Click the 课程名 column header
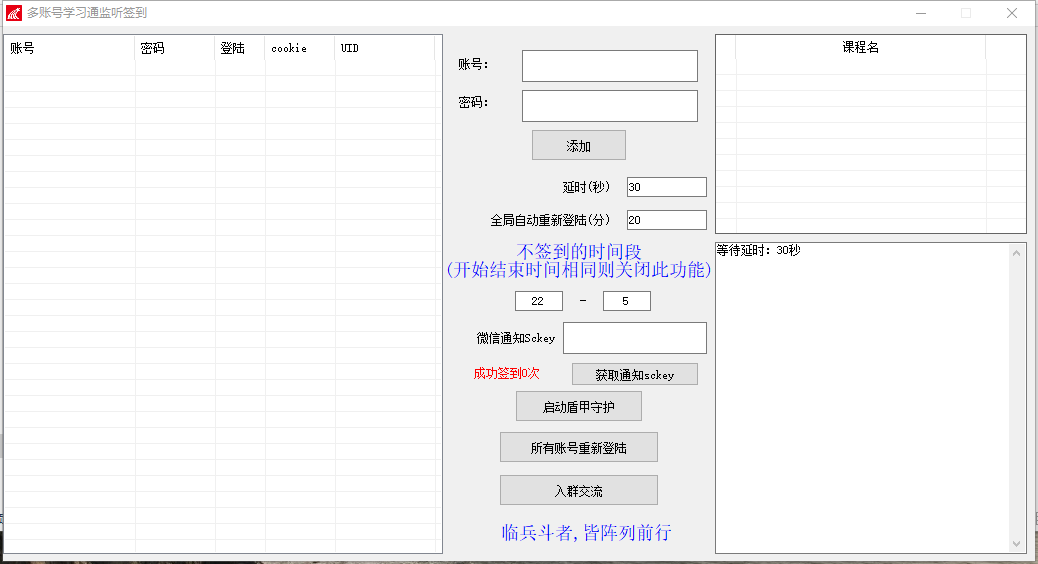1038x564 pixels. pos(861,47)
